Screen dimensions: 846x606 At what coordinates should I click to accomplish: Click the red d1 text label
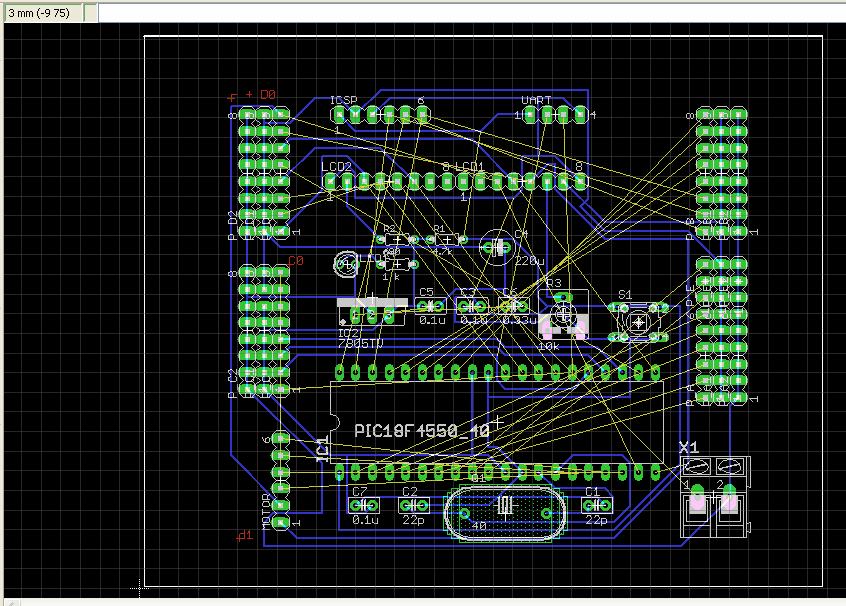(x=245, y=535)
